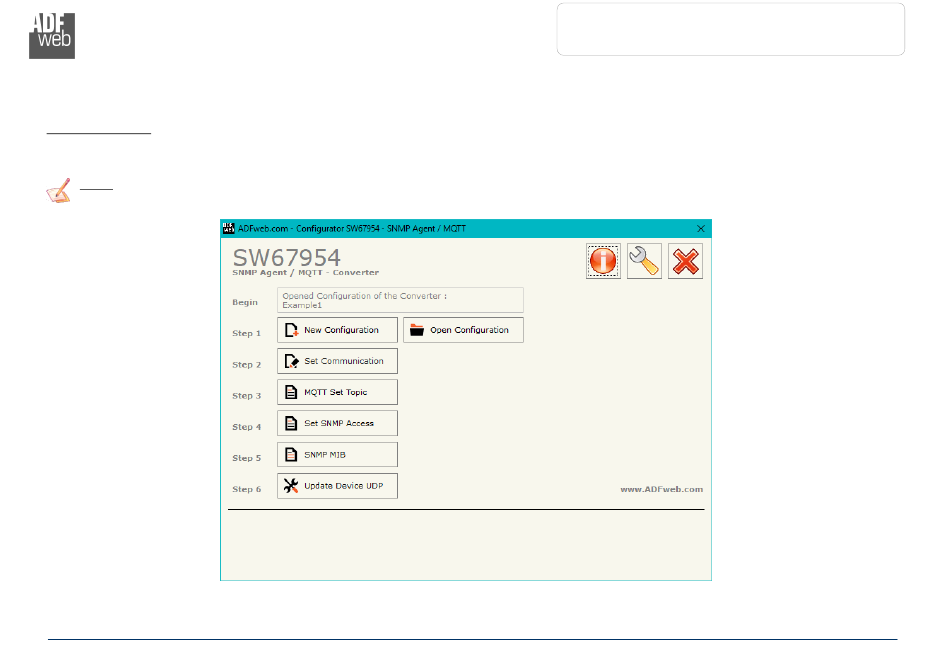Screen dimensions: 950x659
Task: Click the Step 5 label
Action: pos(247,458)
